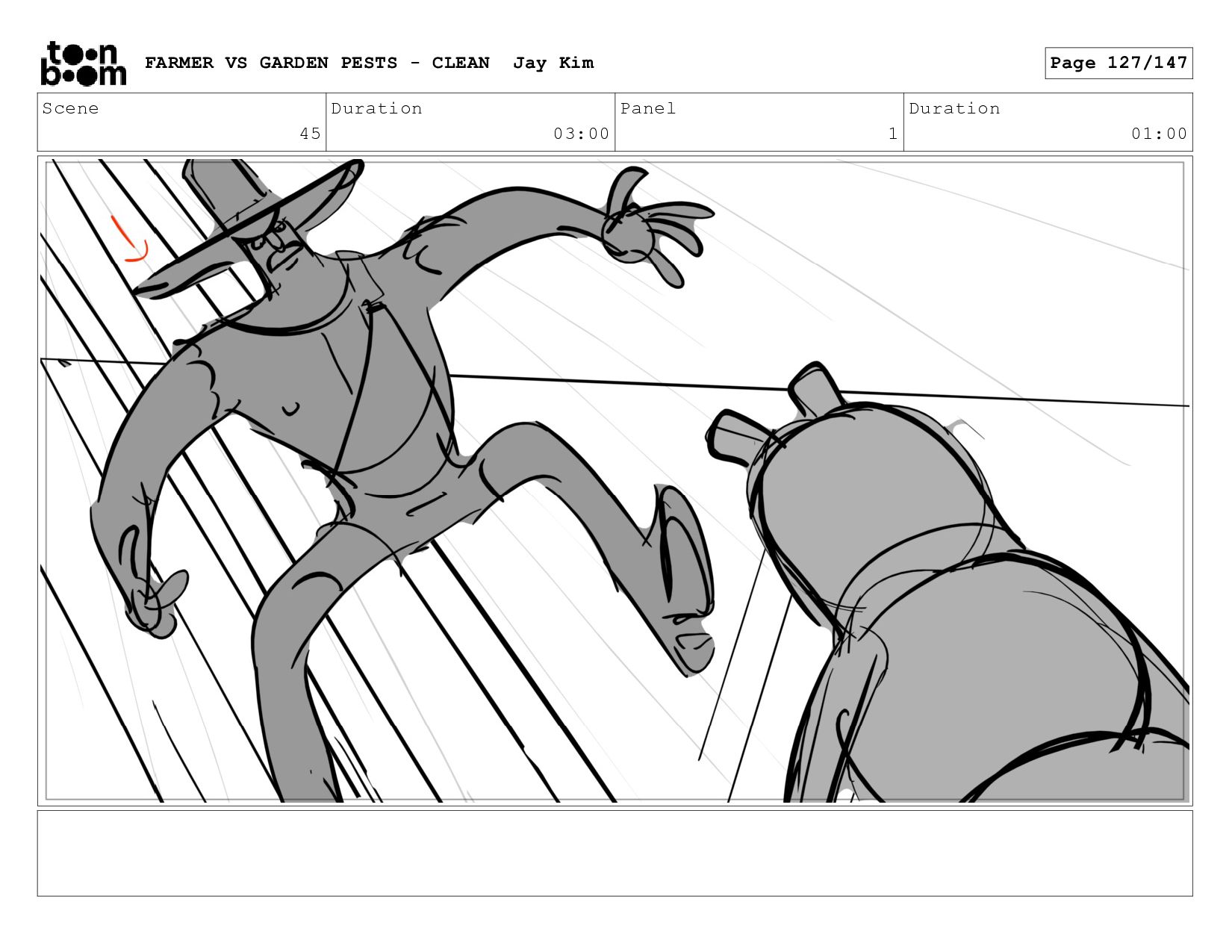Click the Toon Boom logo
The width and height of the screenshot is (1232, 952).
83,63
